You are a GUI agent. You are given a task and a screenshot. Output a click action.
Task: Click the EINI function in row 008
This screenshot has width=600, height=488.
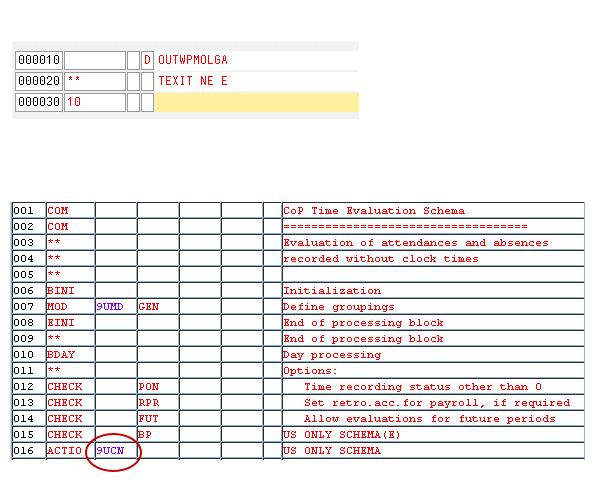(x=61, y=323)
